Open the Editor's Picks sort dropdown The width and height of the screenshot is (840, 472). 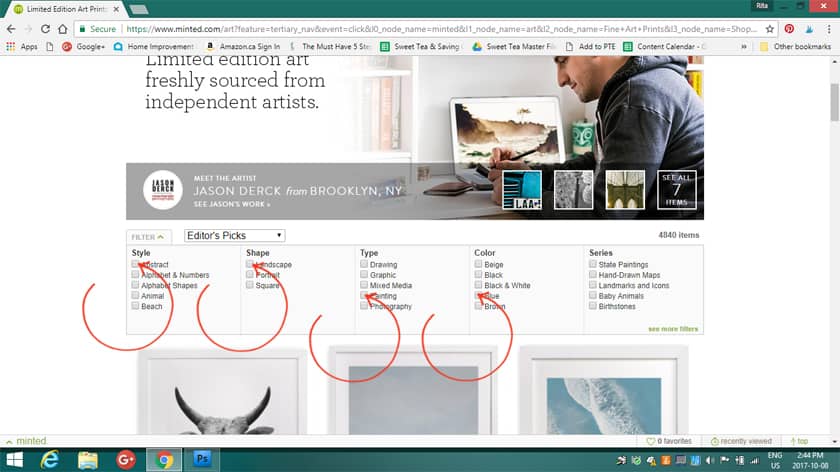point(235,236)
